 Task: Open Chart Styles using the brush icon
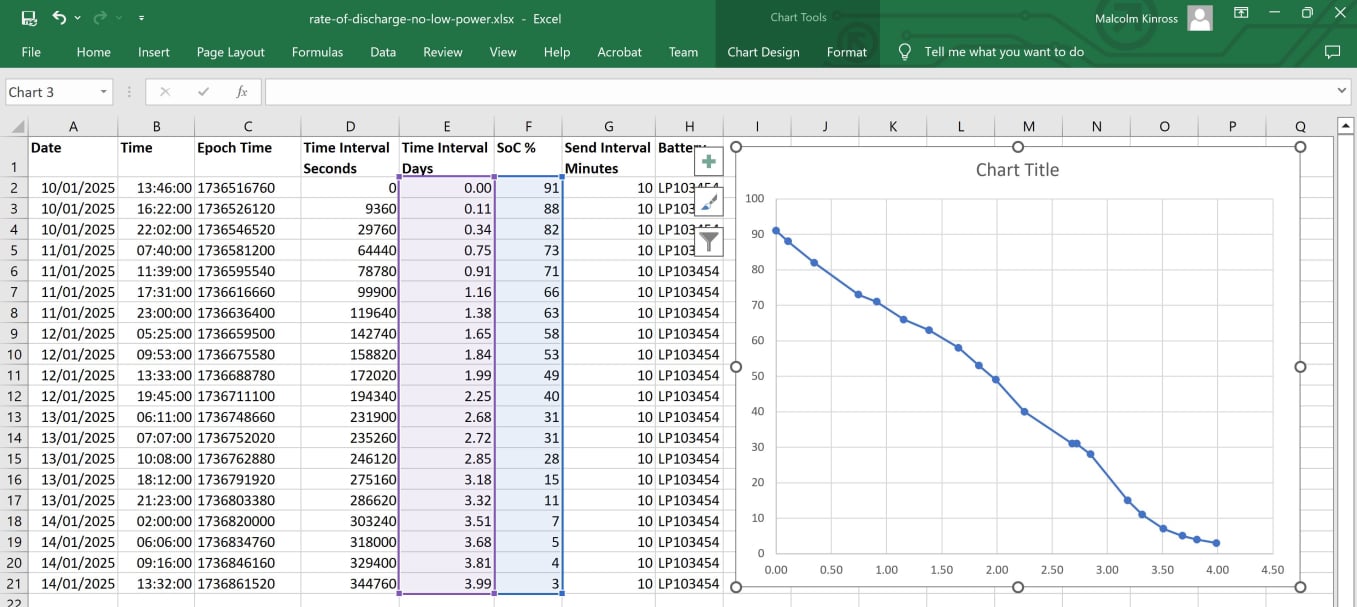pos(707,201)
